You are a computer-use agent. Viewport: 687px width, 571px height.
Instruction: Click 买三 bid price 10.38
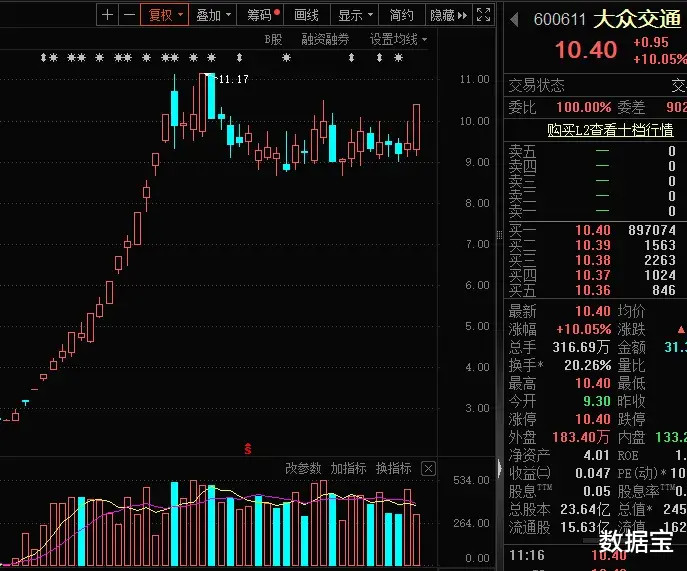(592, 260)
